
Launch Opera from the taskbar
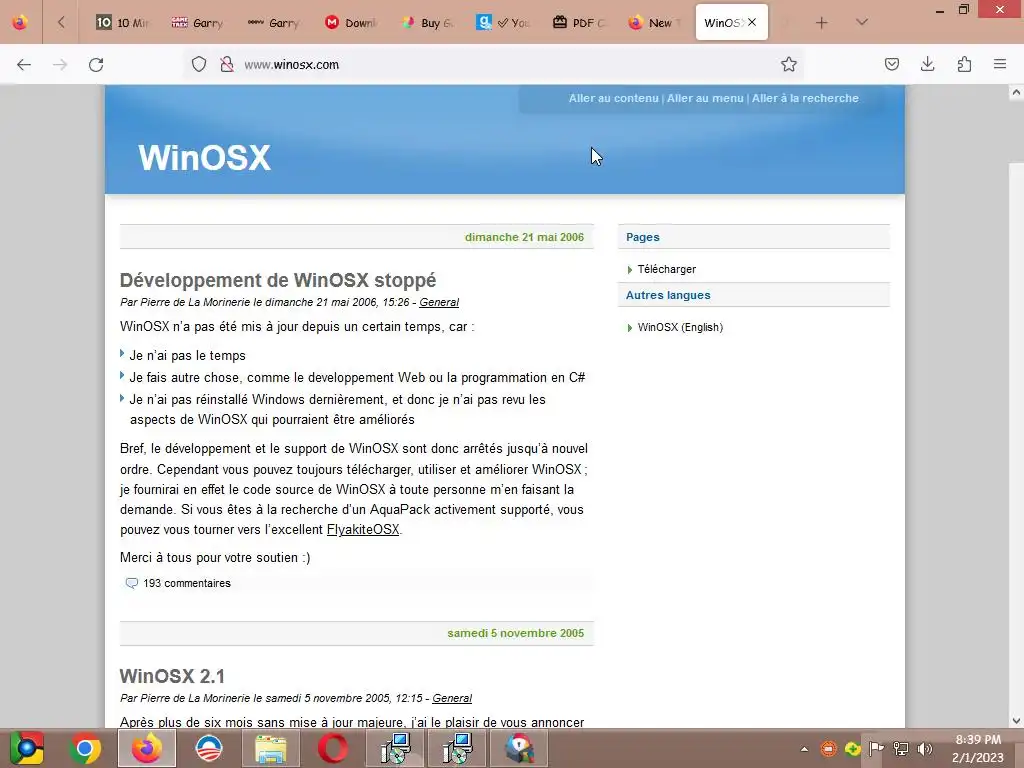click(x=333, y=748)
